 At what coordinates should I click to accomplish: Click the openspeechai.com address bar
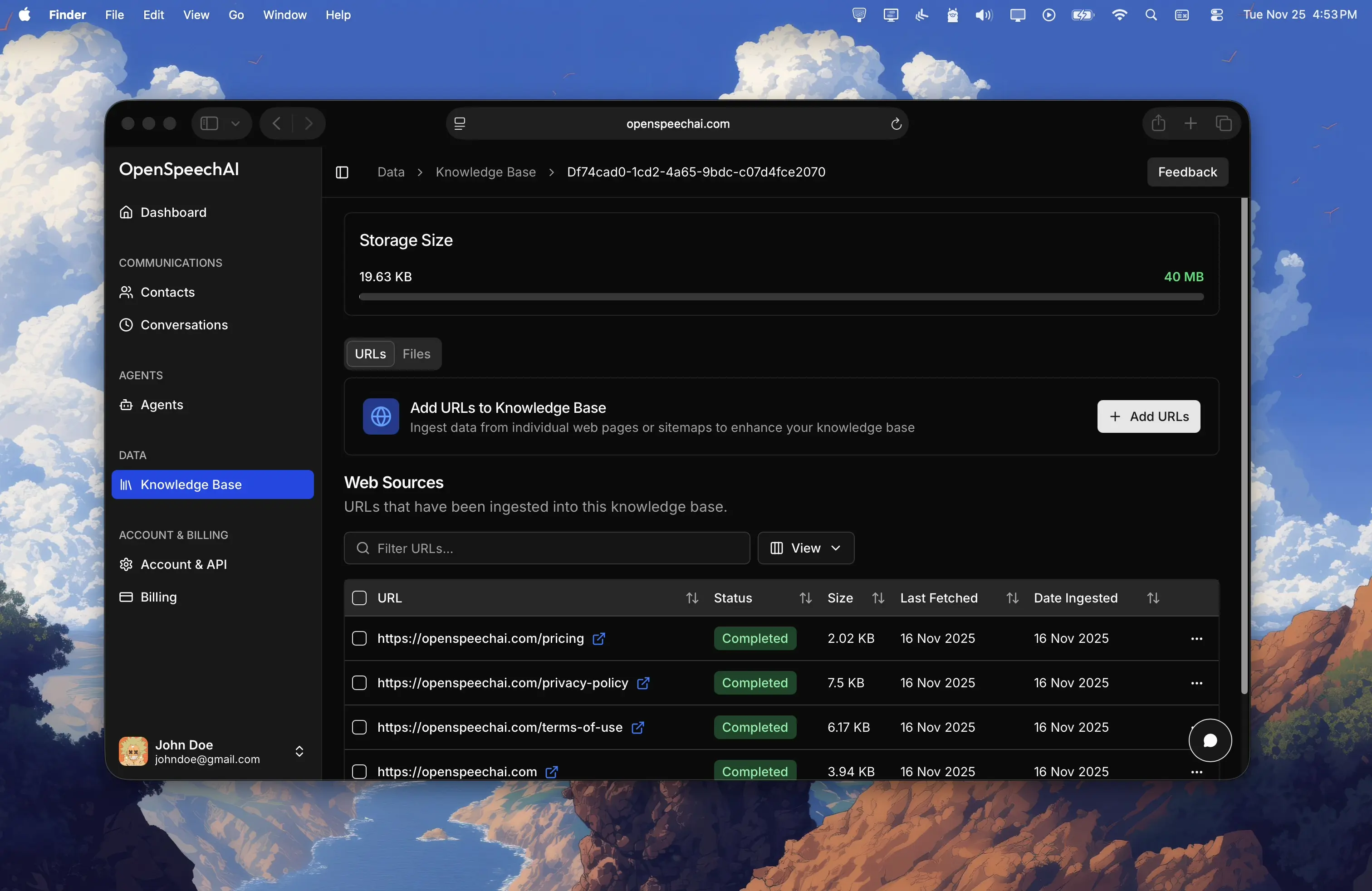(677, 124)
